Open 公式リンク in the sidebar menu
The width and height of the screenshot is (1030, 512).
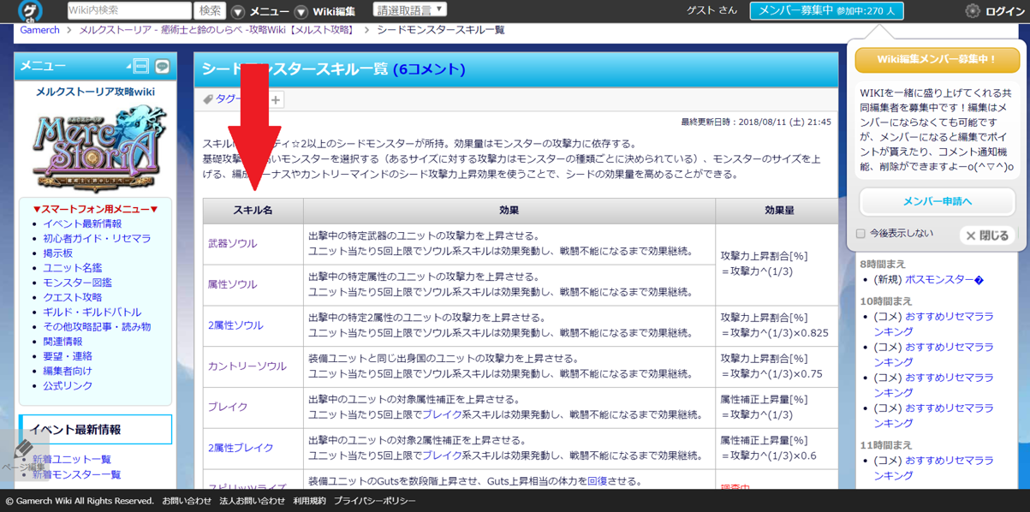[68, 385]
